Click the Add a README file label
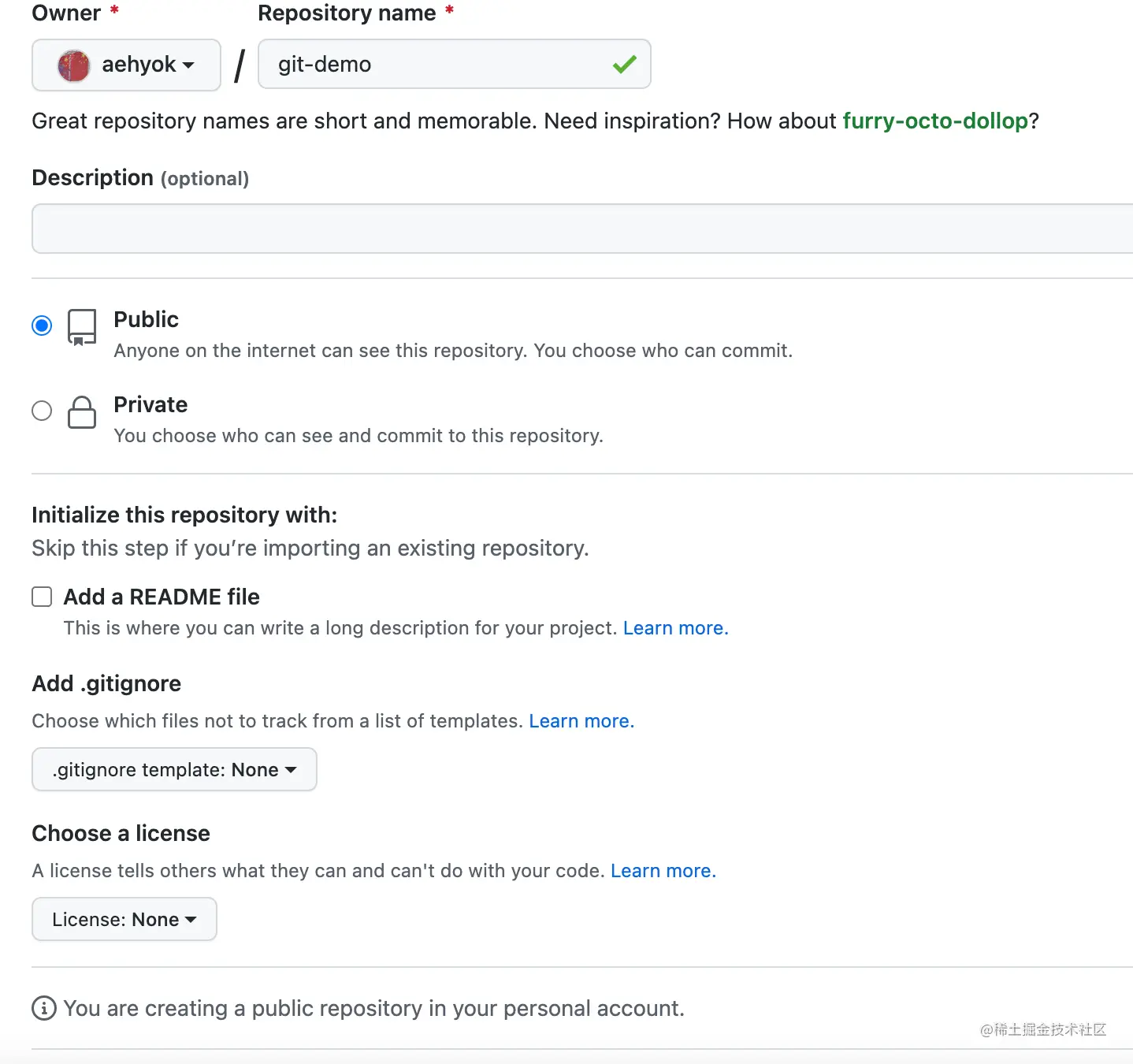Screen dimensions: 1133x1064 pos(162,597)
